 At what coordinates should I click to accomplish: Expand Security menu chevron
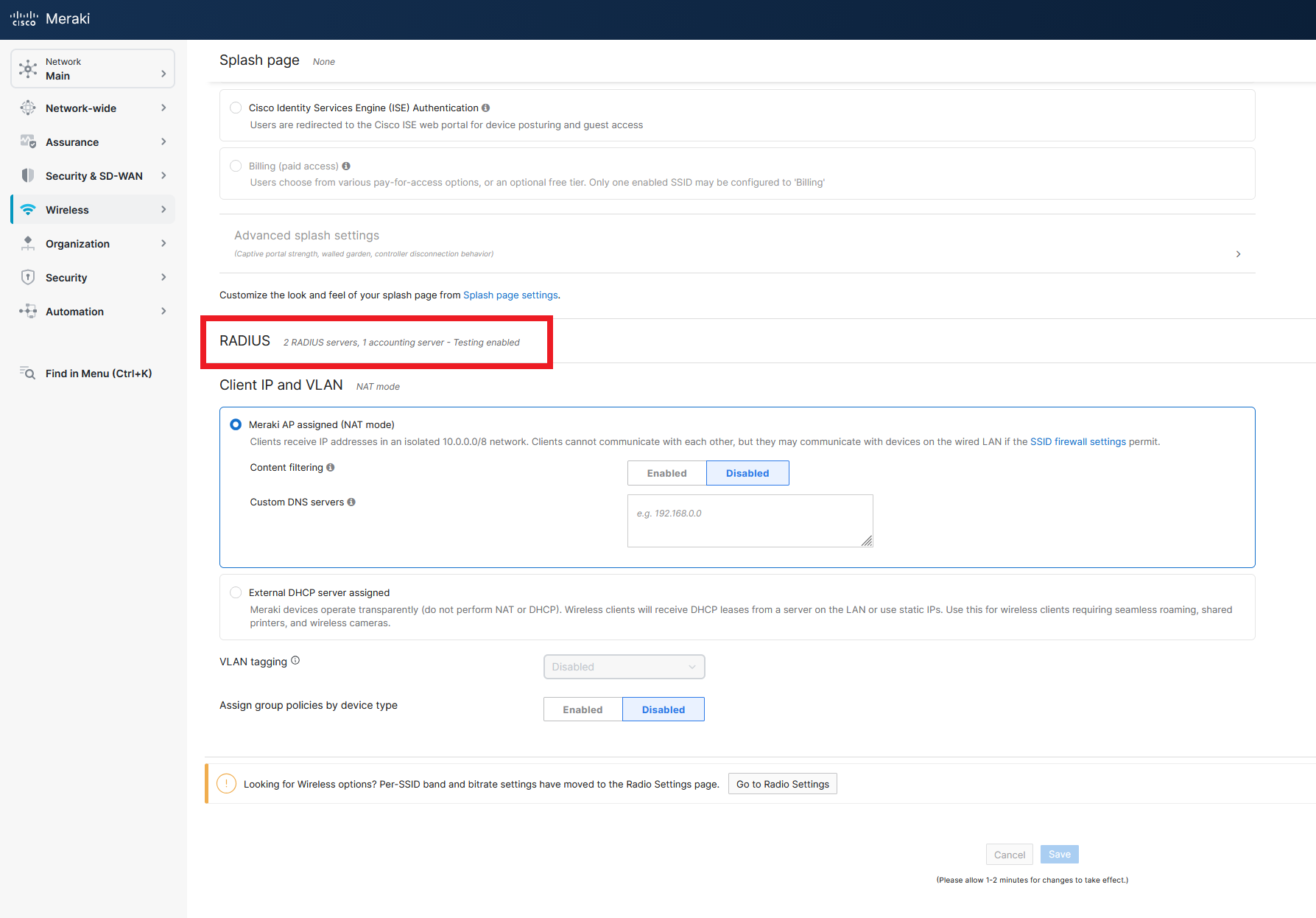163,277
